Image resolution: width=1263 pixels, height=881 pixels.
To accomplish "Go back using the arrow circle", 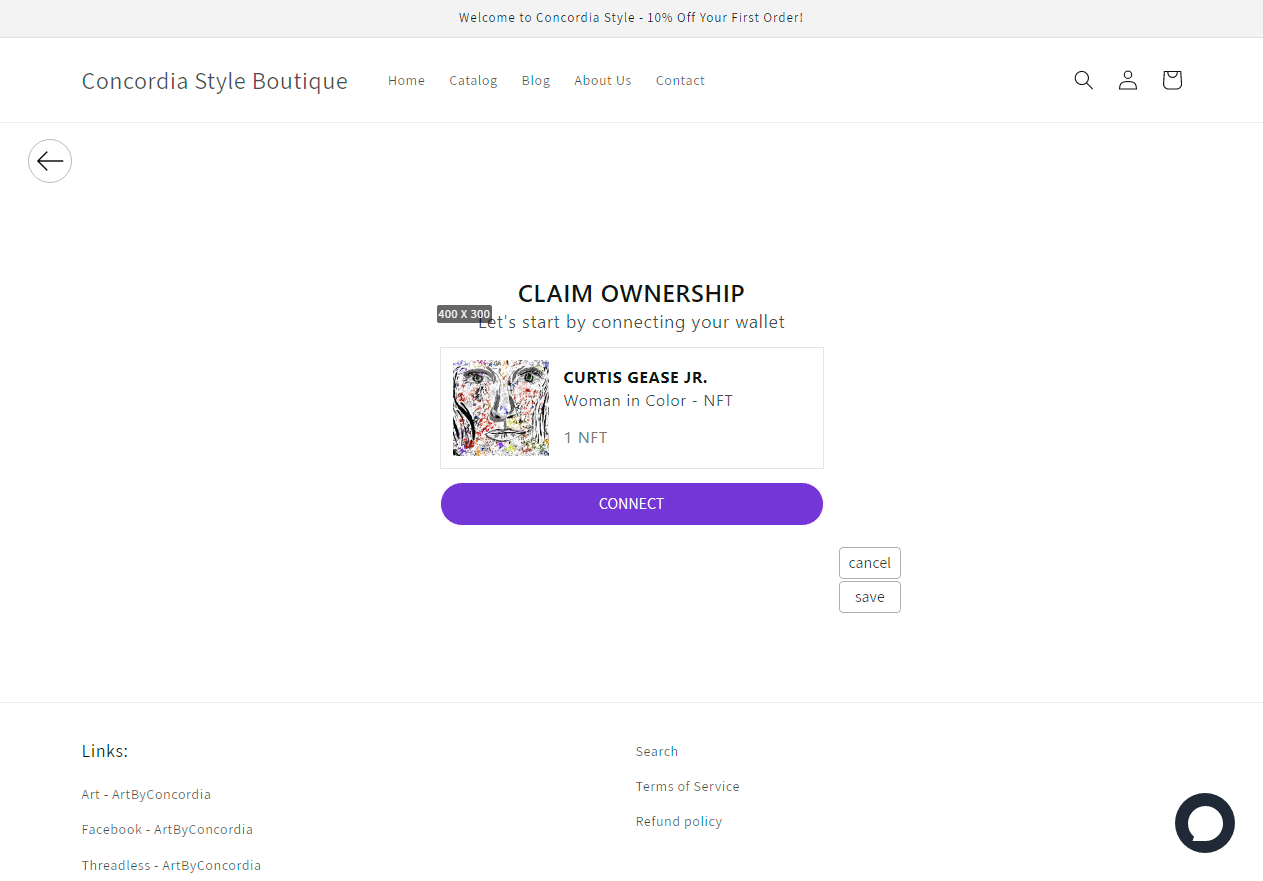I will click(50, 161).
